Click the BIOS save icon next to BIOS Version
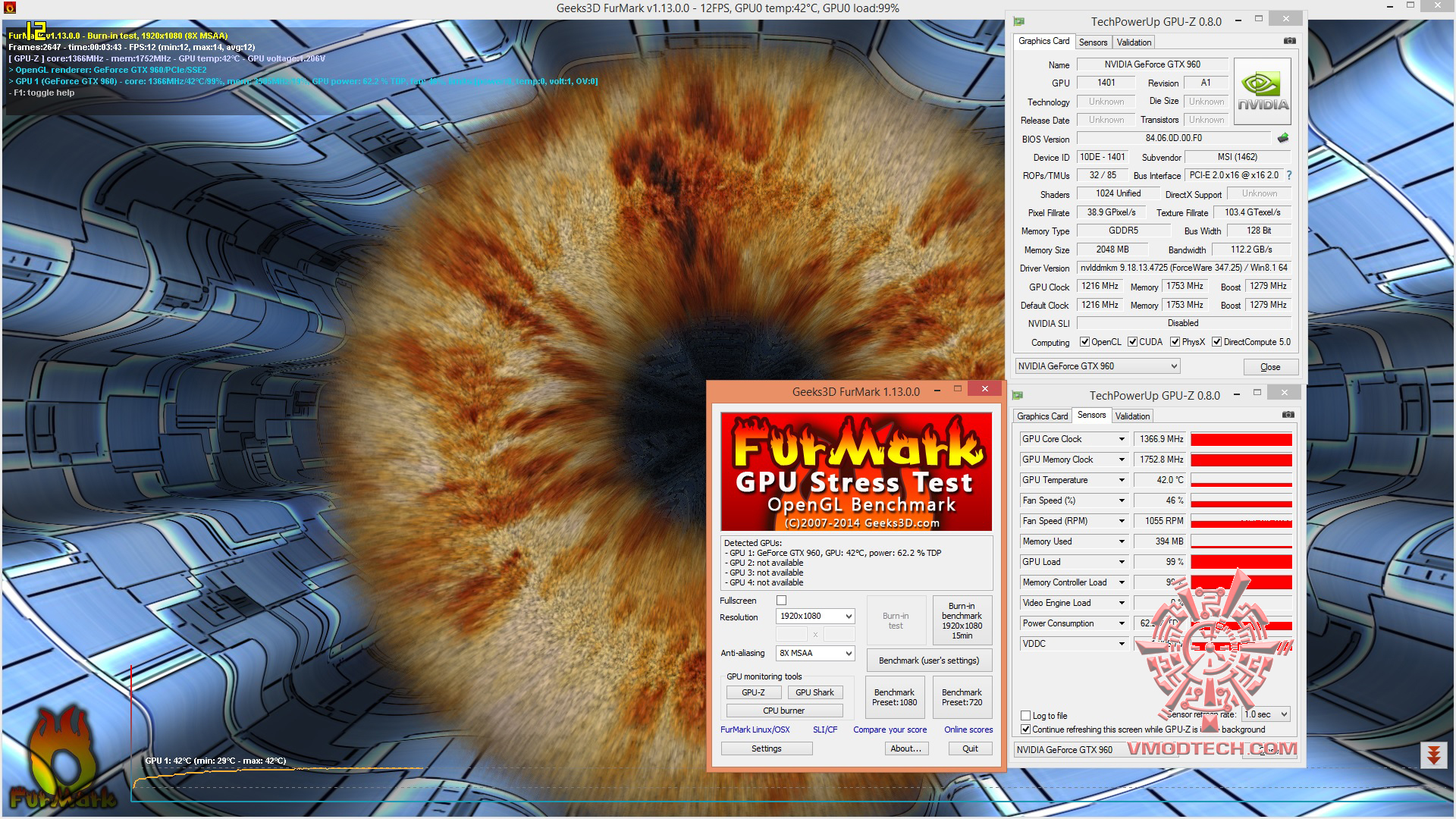The image size is (1456, 819). (1283, 138)
